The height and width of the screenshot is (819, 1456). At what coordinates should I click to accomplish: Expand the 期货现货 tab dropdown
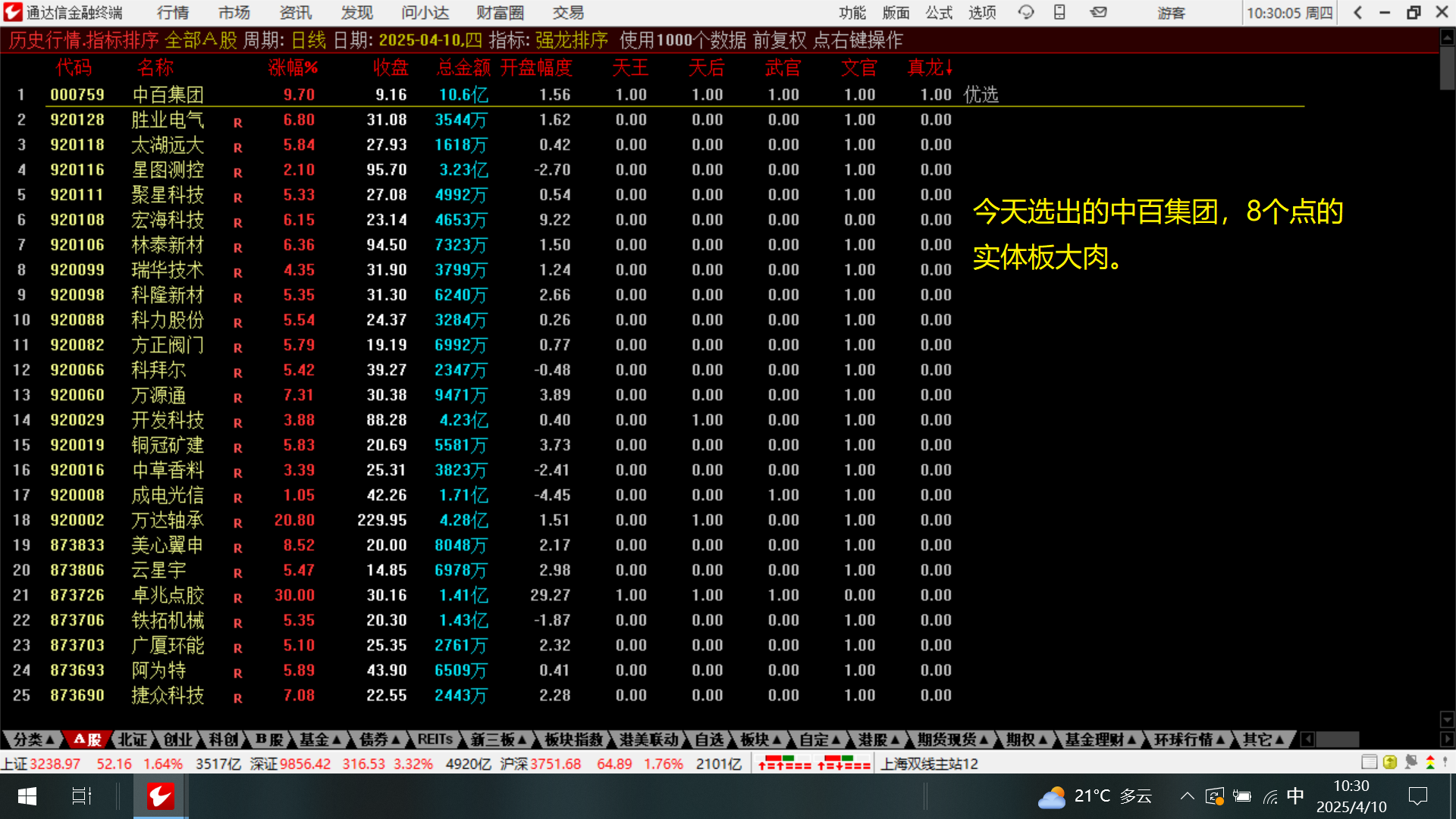(x=952, y=739)
